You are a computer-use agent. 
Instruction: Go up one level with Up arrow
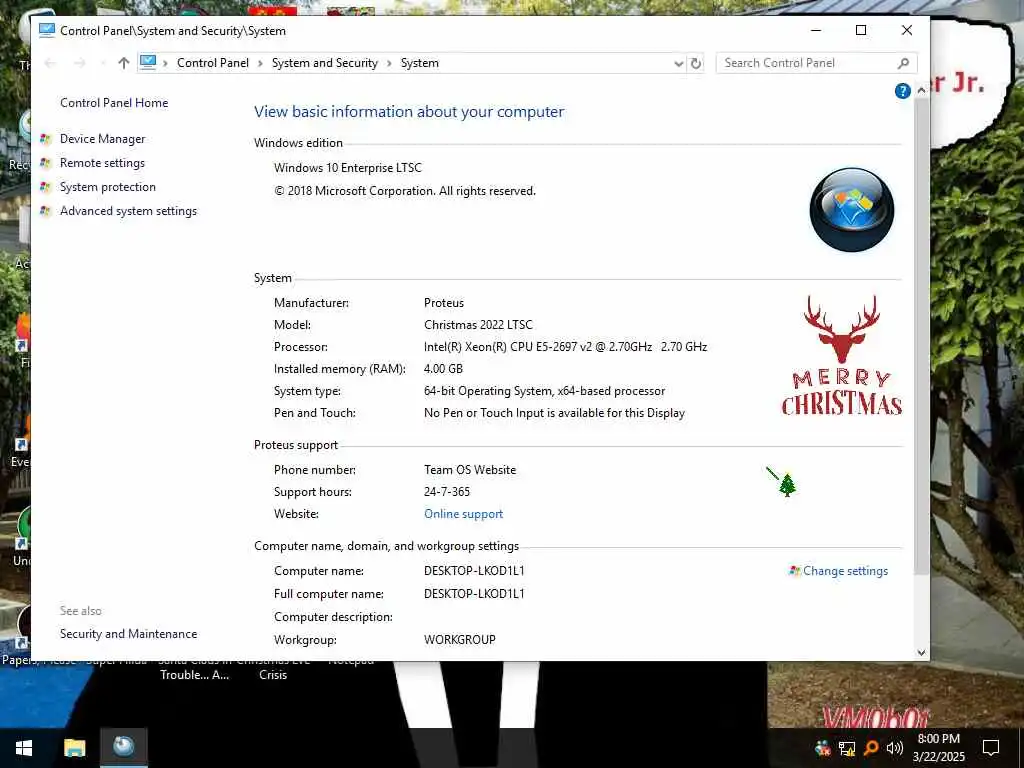pos(123,63)
